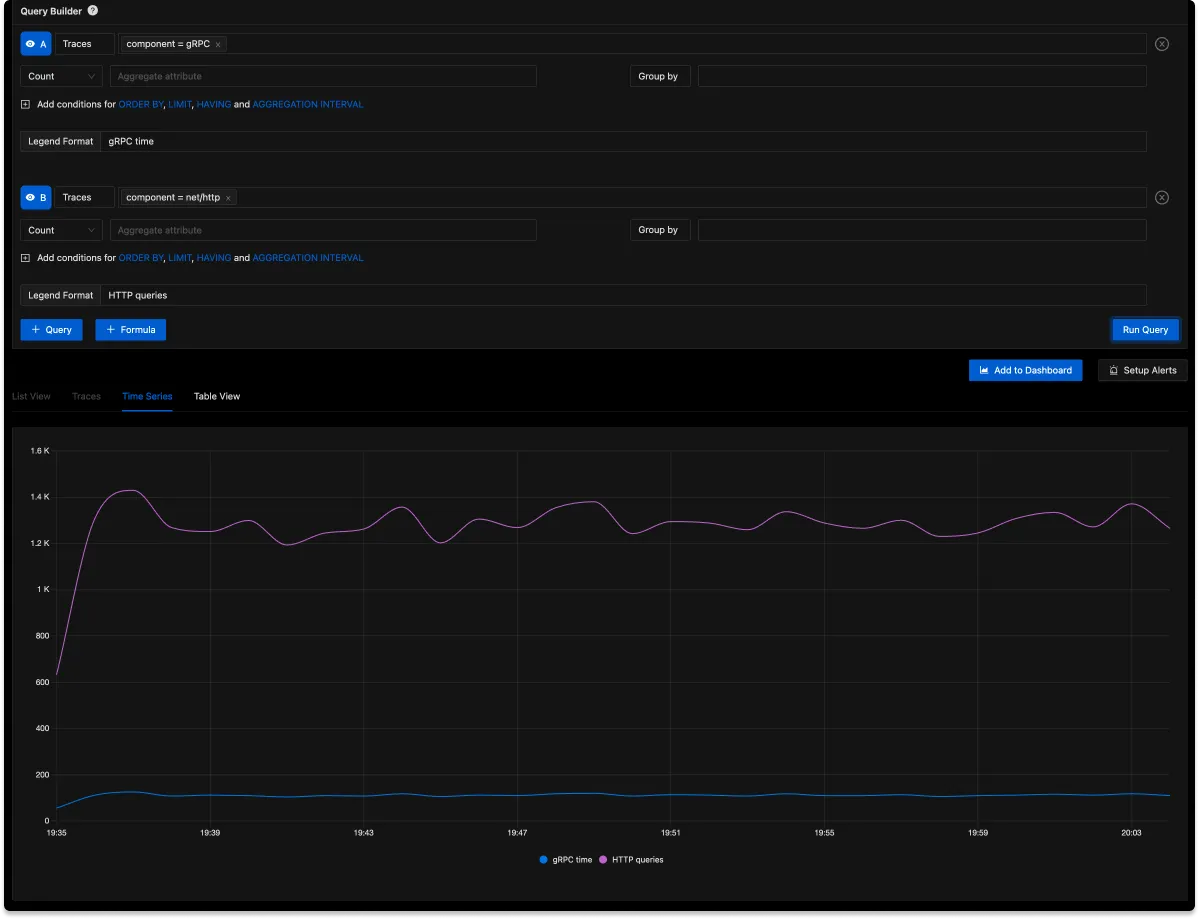Open Group by field for query B
Screen dimensions: 1199x919
(x=921, y=230)
